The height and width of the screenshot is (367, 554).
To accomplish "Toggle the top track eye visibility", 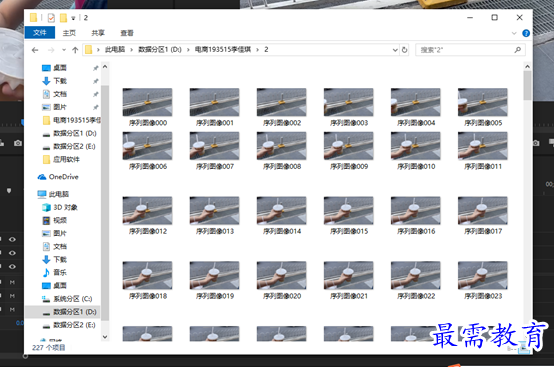I will [x=12, y=239].
